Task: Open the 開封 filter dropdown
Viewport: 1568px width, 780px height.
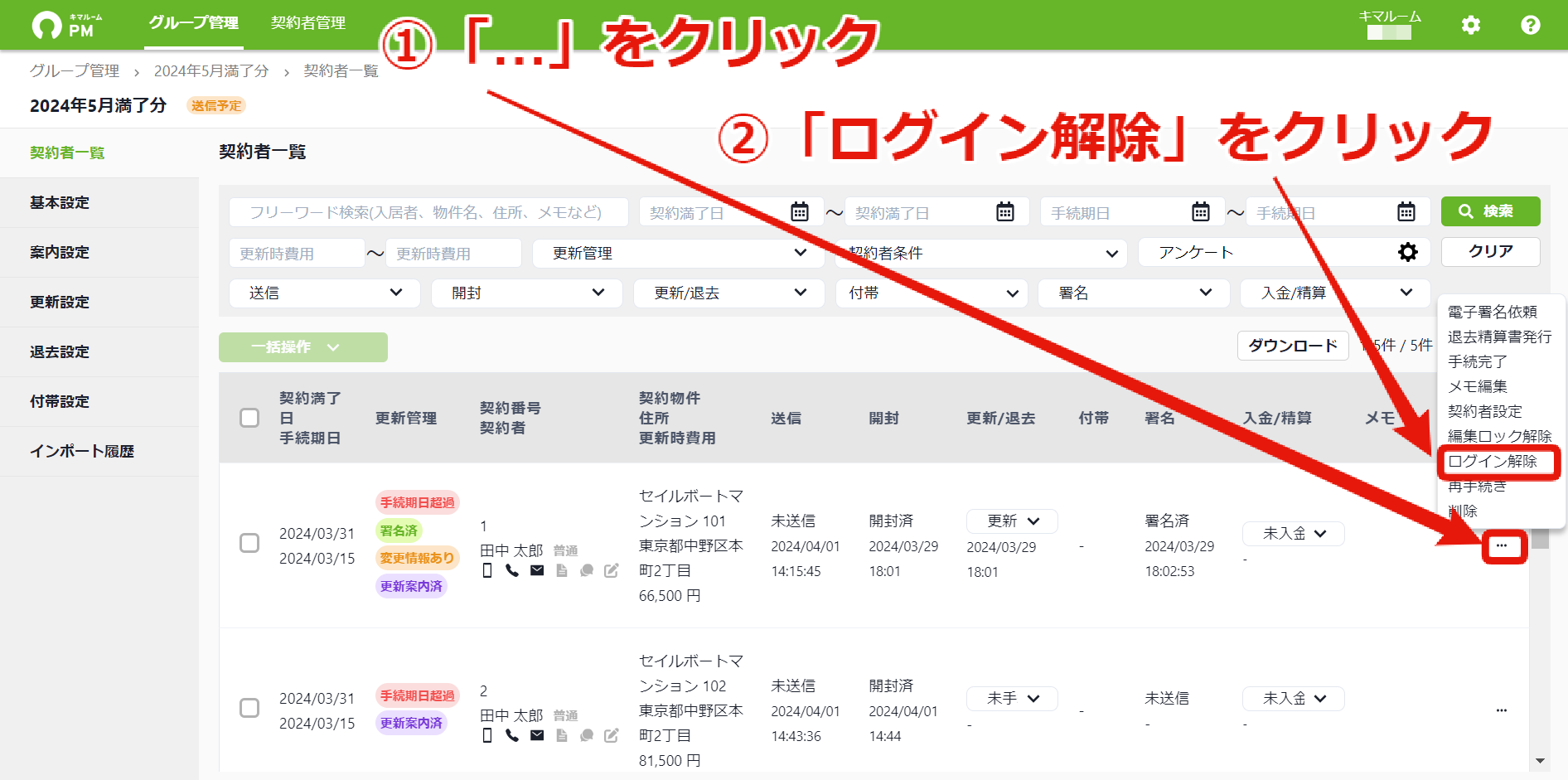Action: (527, 293)
